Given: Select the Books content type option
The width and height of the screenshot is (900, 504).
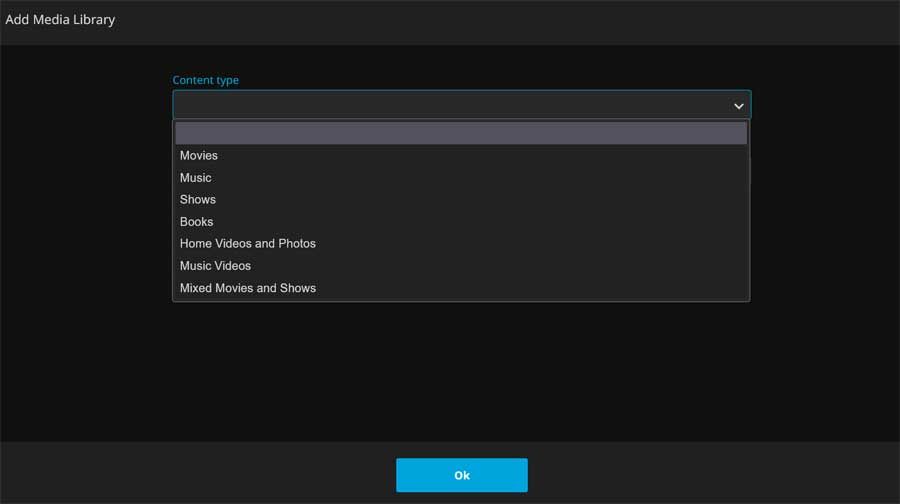Looking at the screenshot, I should 461,222.
